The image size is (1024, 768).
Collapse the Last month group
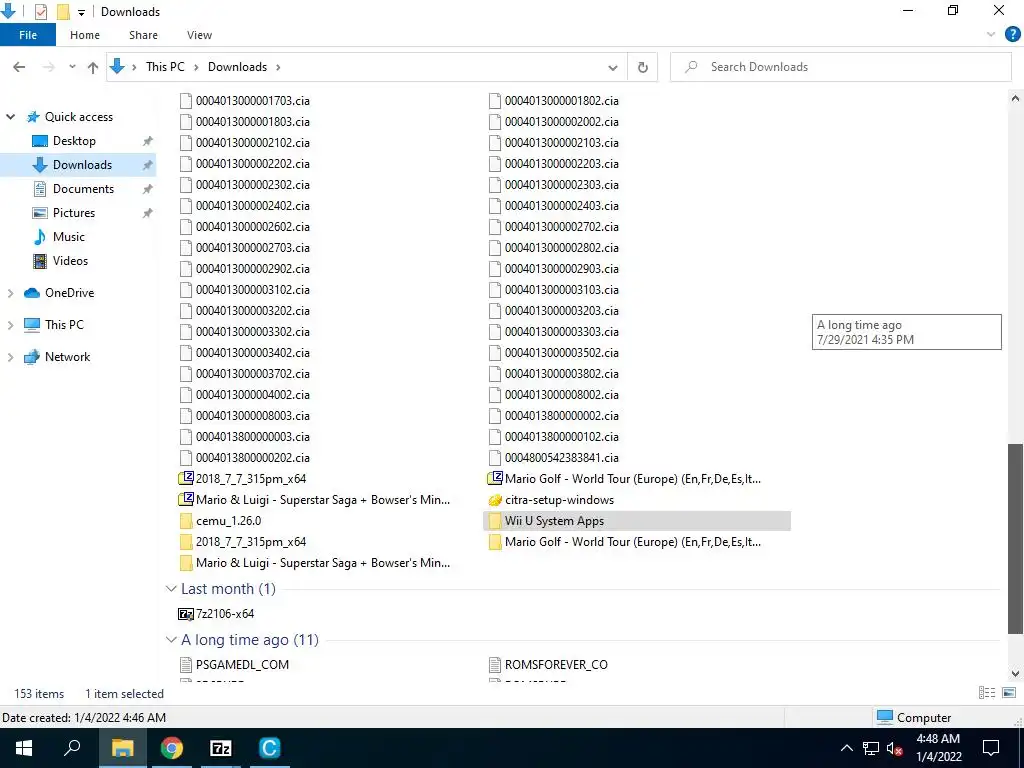click(171, 589)
